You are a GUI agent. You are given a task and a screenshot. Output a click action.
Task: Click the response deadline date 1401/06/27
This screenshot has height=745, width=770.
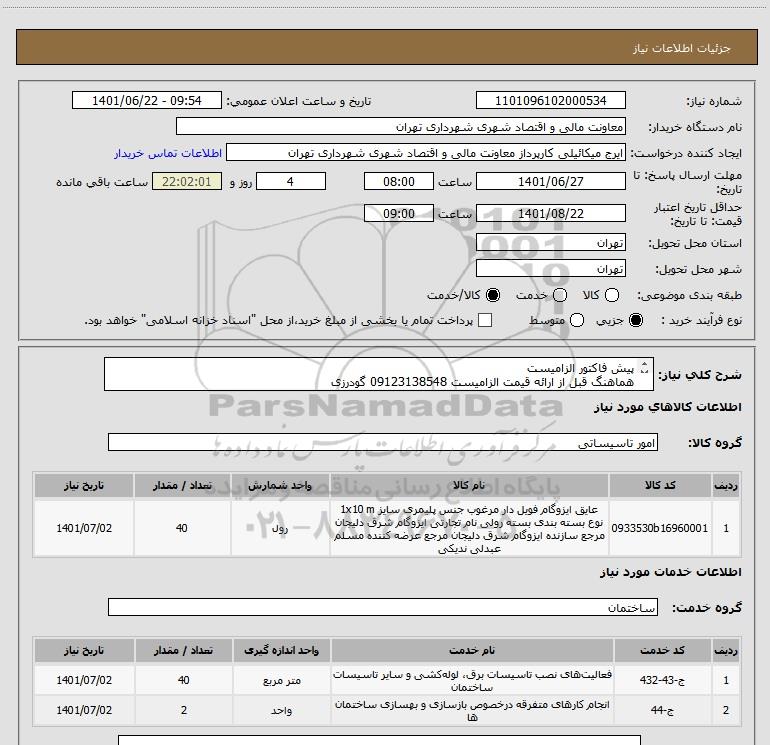click(550, 181)
